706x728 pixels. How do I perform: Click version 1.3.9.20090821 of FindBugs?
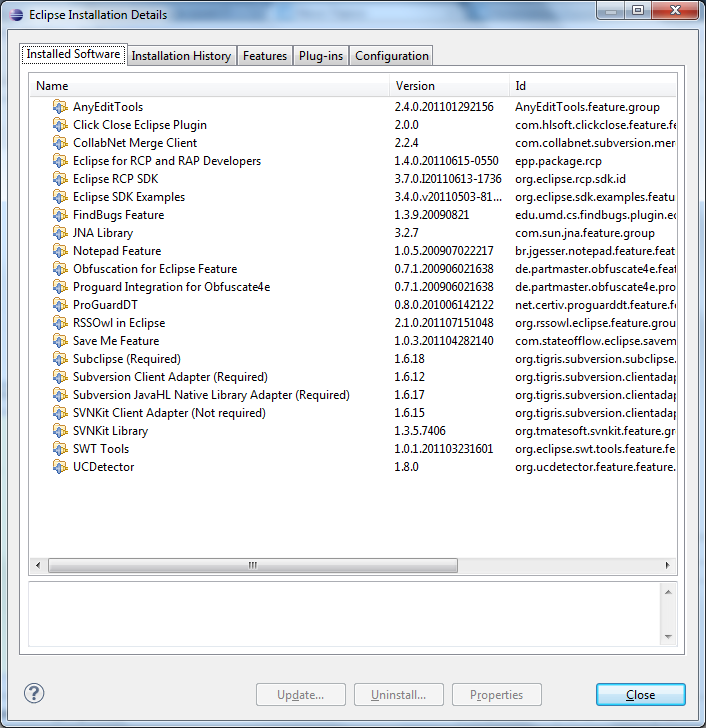point(432,215)
